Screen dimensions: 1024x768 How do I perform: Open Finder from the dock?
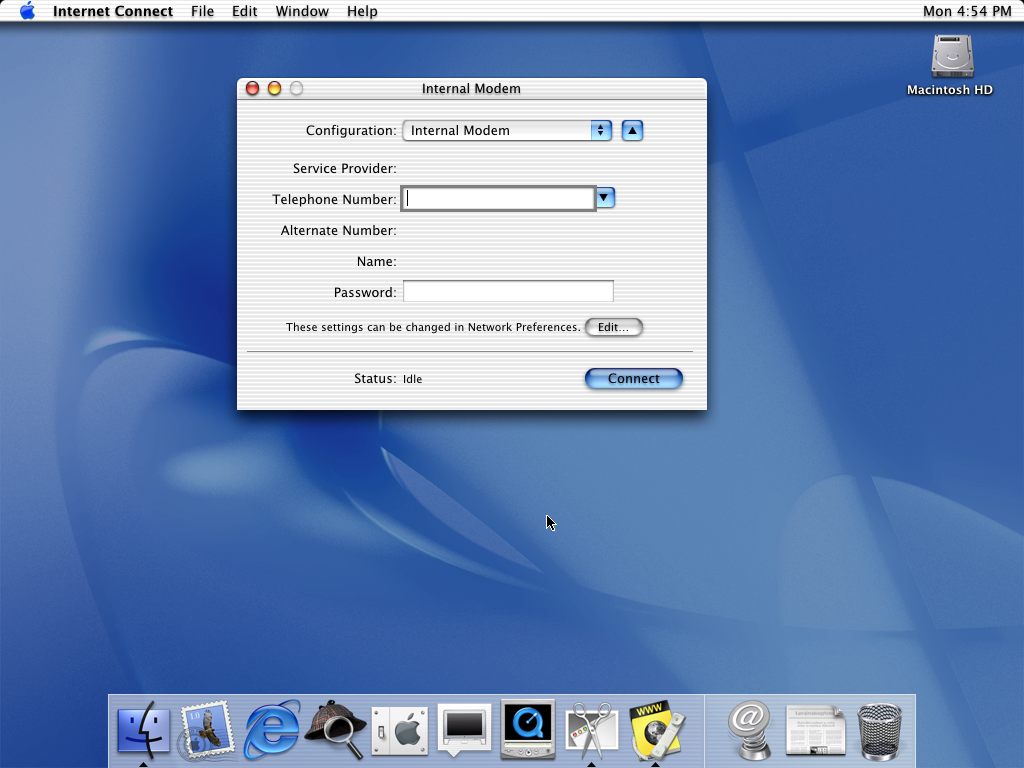144,729
